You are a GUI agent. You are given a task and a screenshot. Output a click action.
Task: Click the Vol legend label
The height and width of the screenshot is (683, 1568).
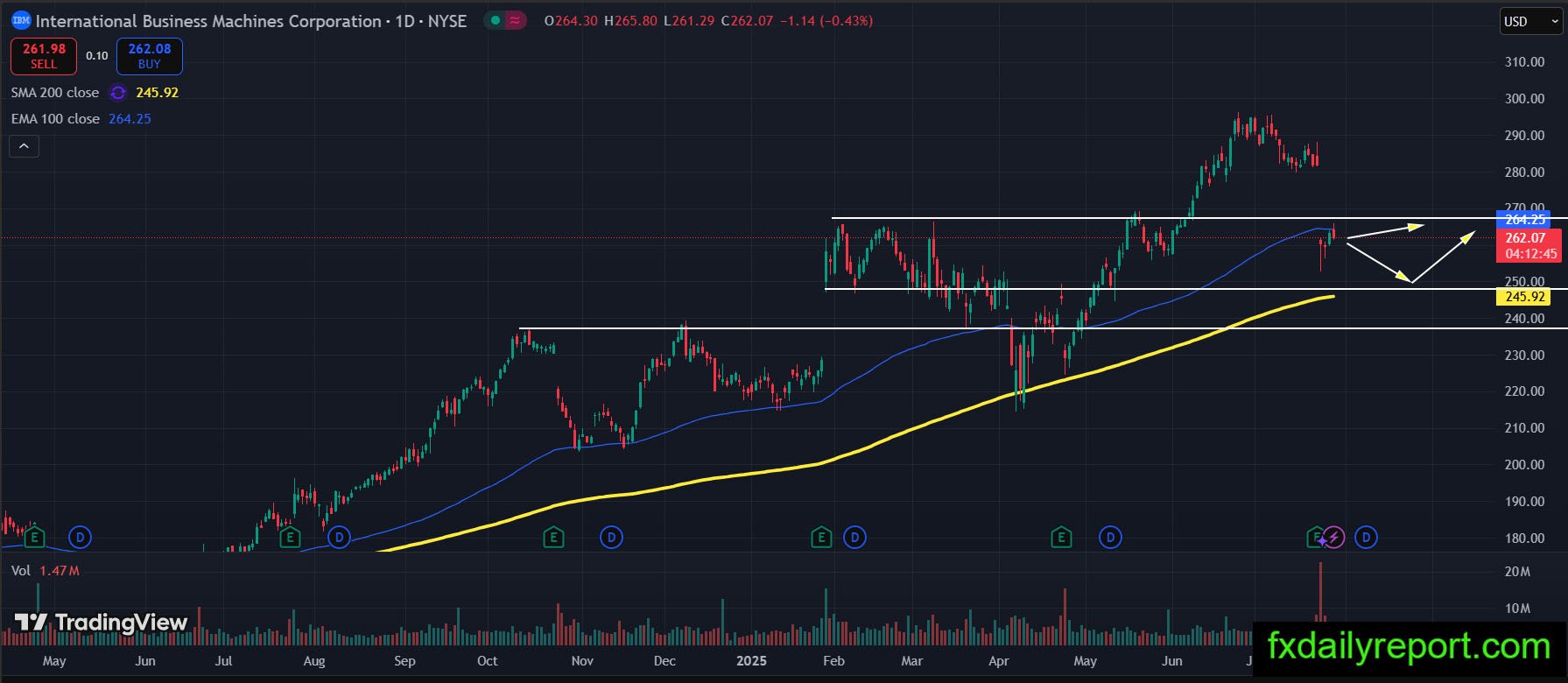tap(21, 571)
